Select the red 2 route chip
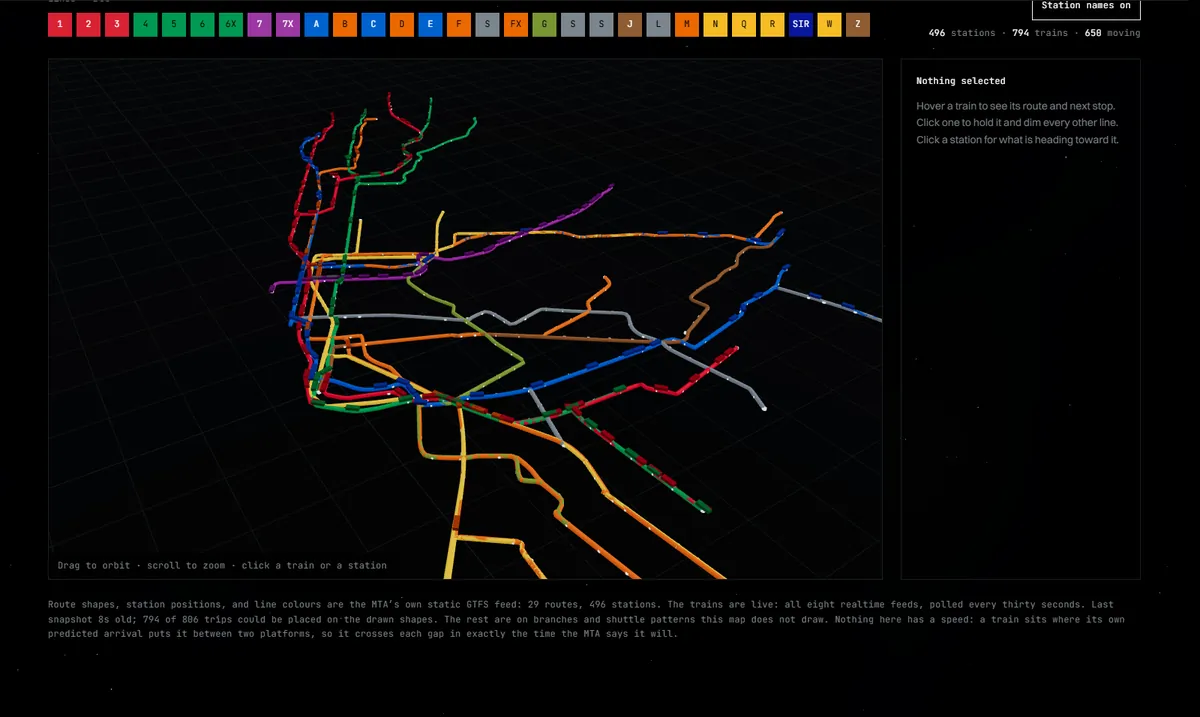This screenshot has width=1200, height=717. point(88,25)
